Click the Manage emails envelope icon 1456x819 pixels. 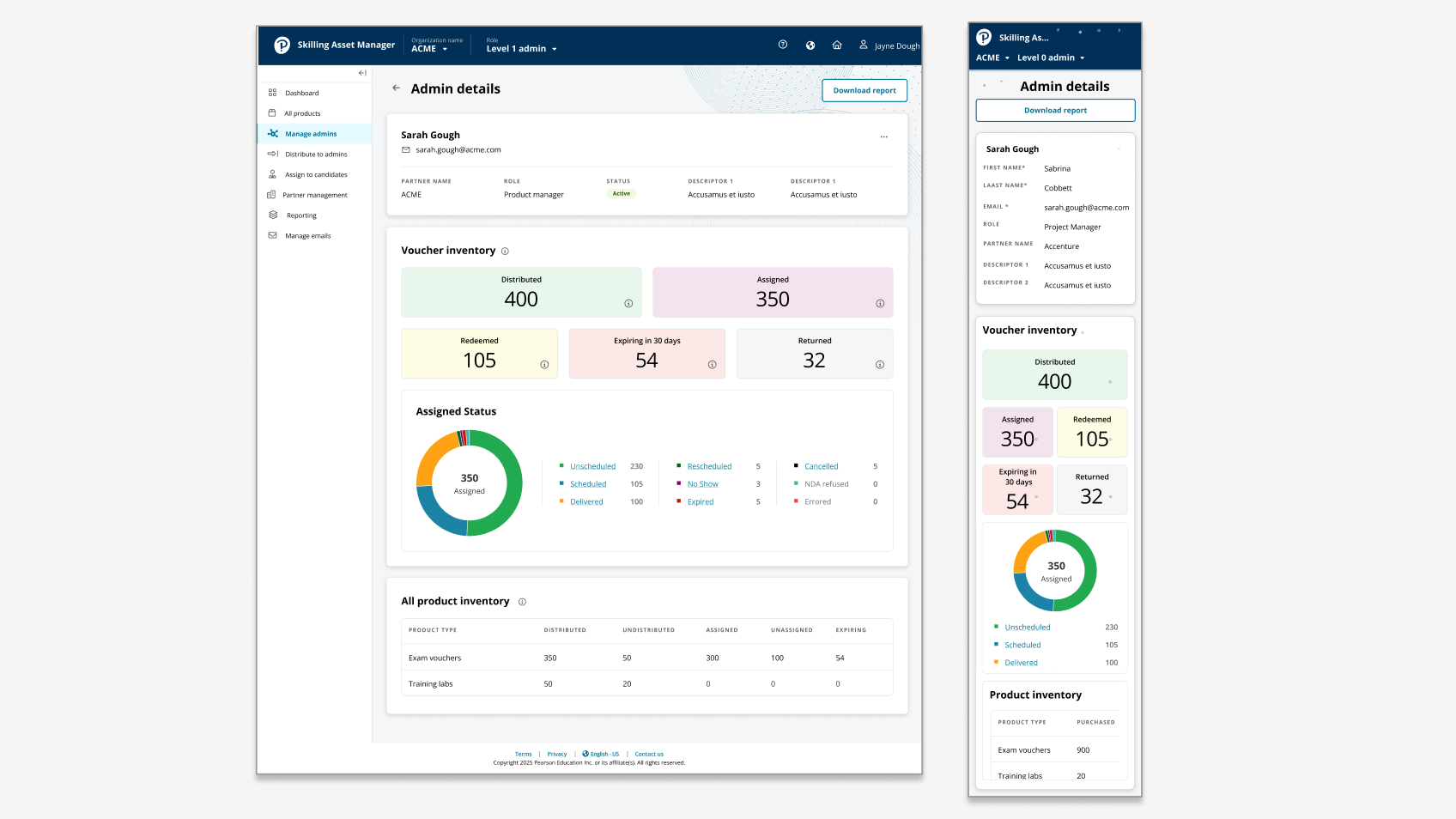272,235
